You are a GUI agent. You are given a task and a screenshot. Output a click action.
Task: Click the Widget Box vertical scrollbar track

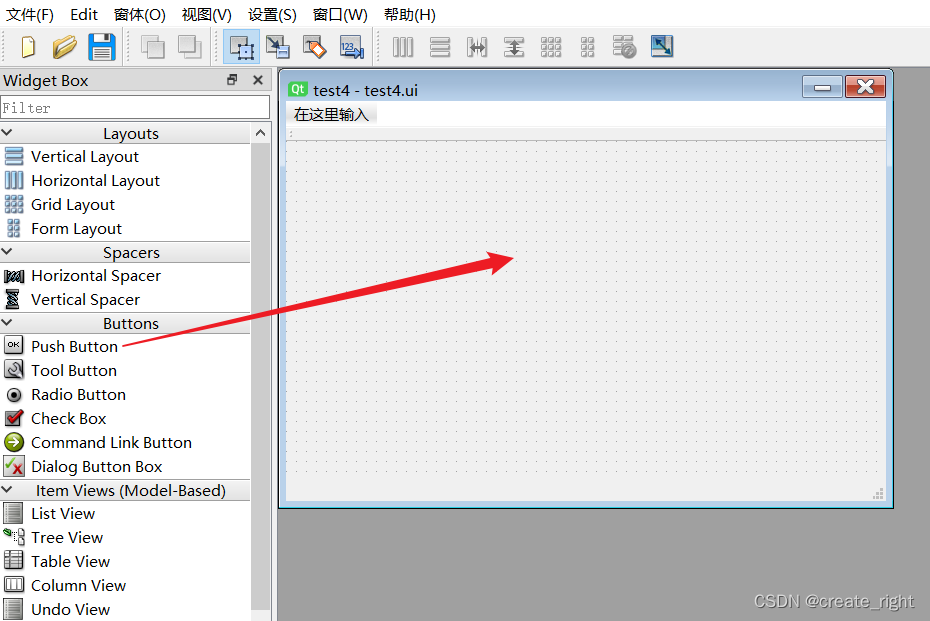pyautogui.click(x=260, y=376)
